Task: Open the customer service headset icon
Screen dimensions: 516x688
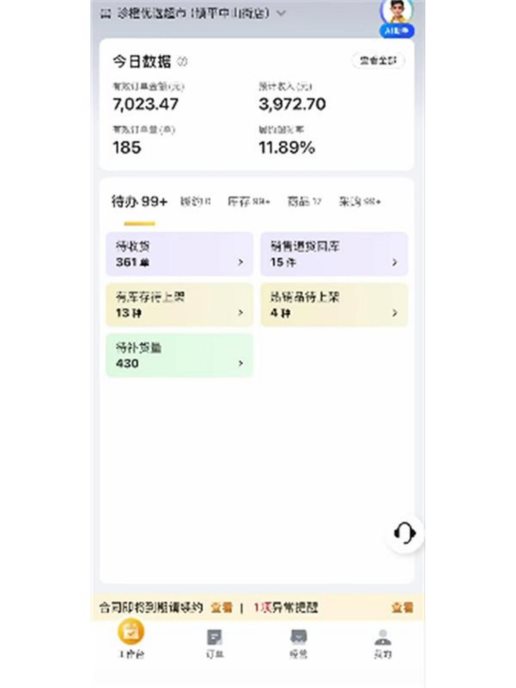Action: tap(405, 533)
